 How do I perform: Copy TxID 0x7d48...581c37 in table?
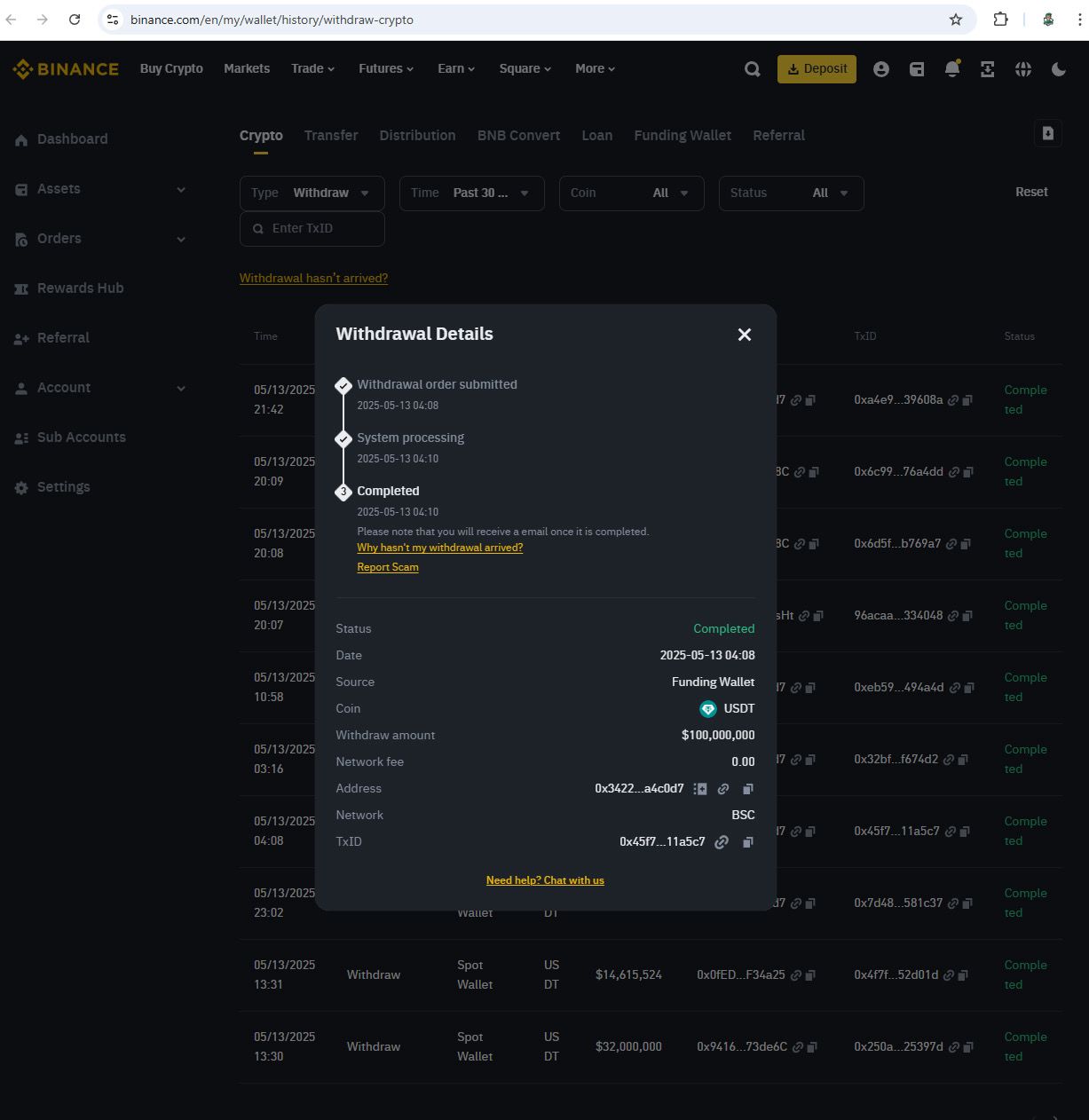tap(967, 903)
